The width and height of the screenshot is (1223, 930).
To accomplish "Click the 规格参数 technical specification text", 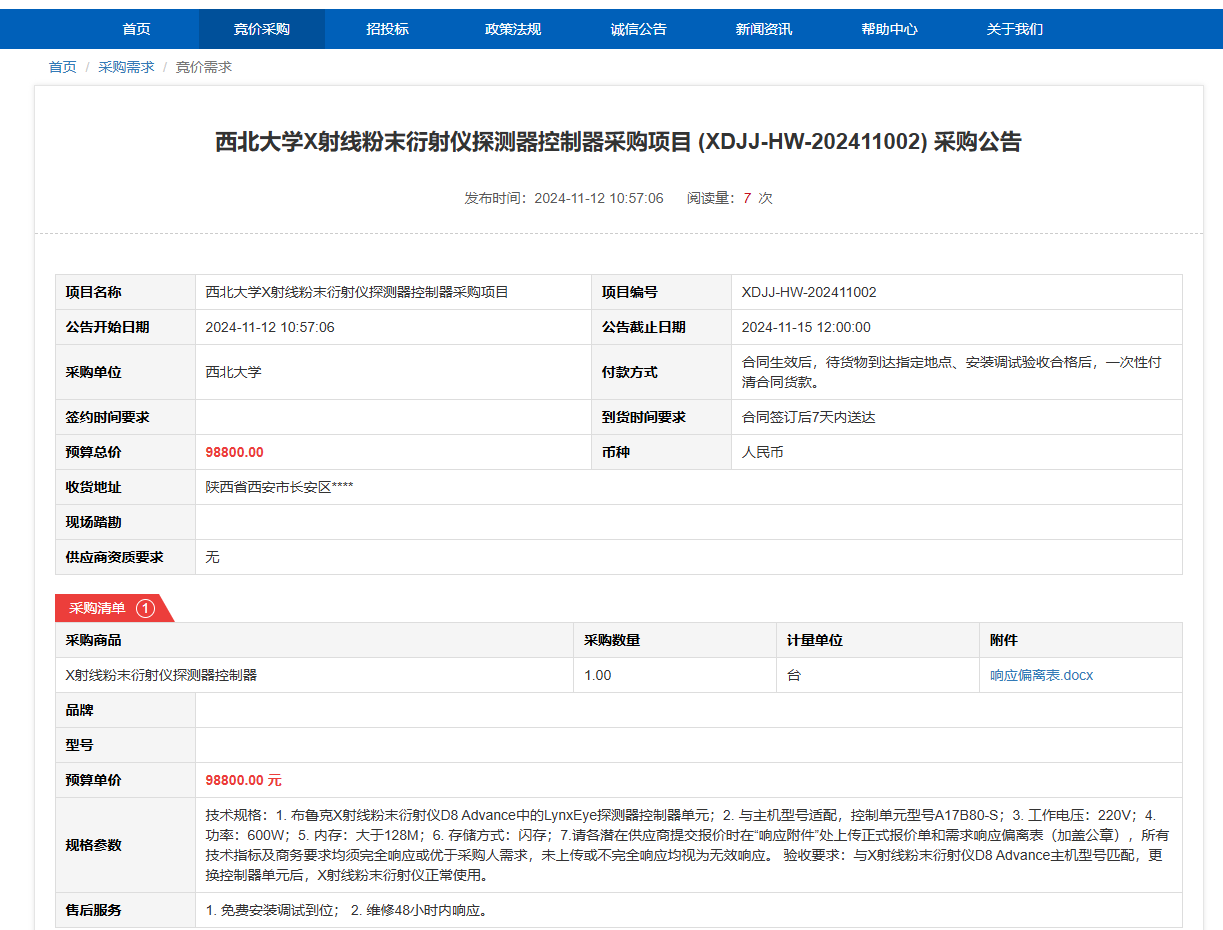I will [x=686, y=845].
